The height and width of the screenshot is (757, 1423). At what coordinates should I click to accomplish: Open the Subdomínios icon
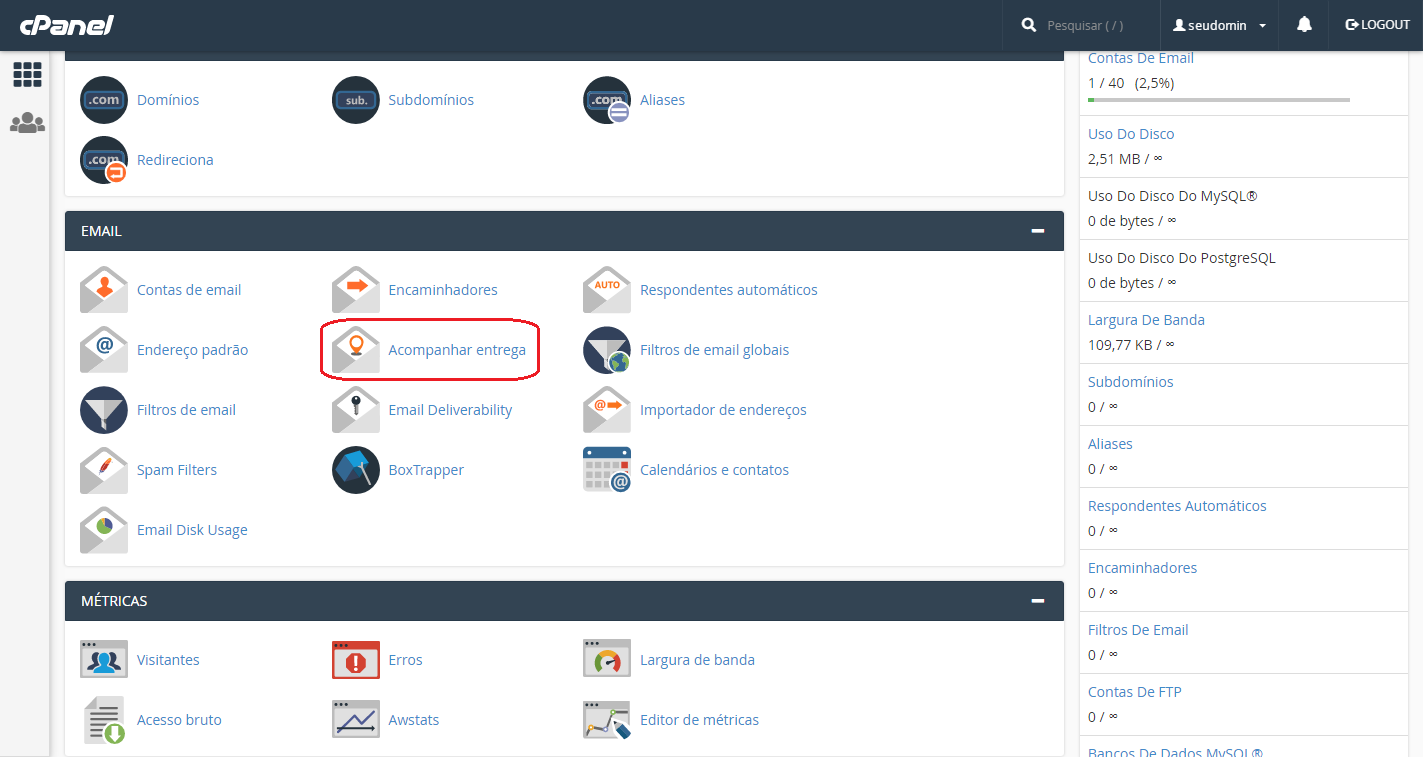[x=356, y=100]
